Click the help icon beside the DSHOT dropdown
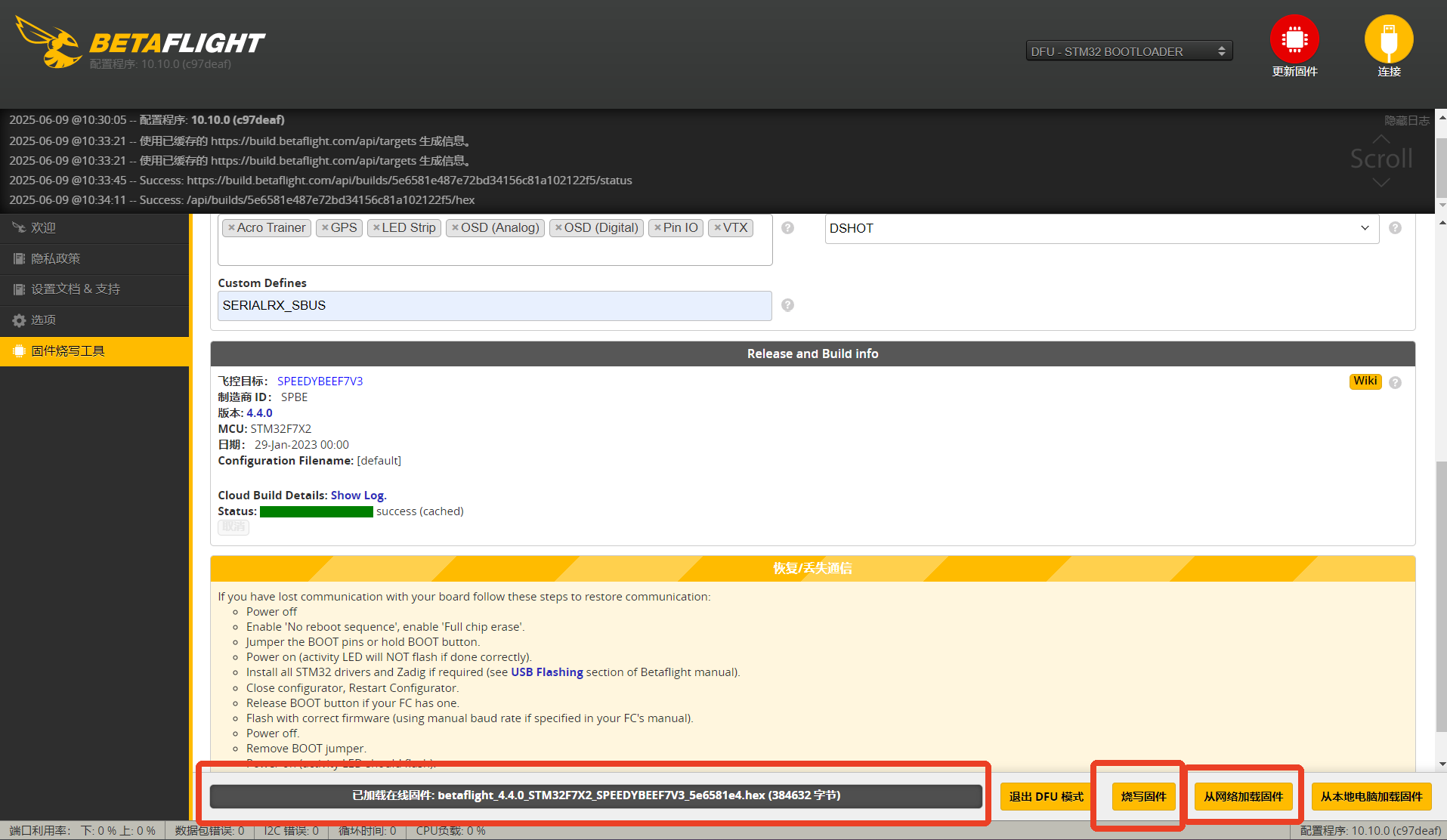Viewport: 1447px width, 840px height. 1395,227
